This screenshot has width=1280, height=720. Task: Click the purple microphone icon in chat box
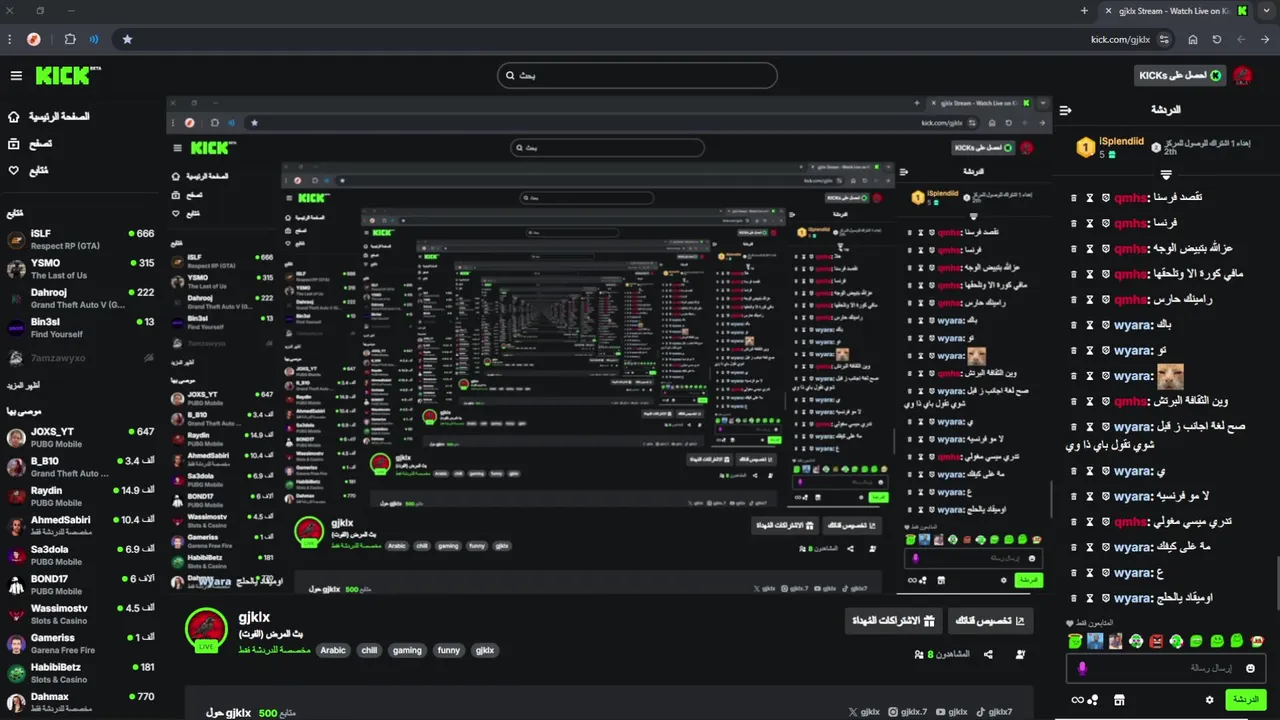point(1082,668)
